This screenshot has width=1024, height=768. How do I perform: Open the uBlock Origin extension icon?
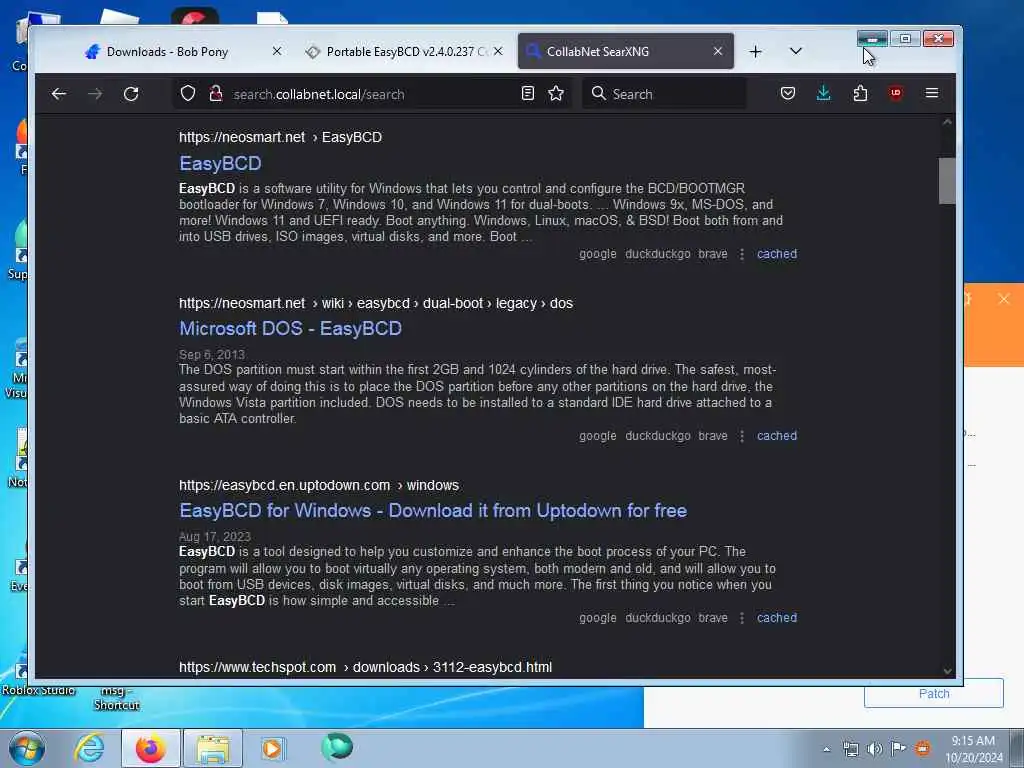coord(895,93)
